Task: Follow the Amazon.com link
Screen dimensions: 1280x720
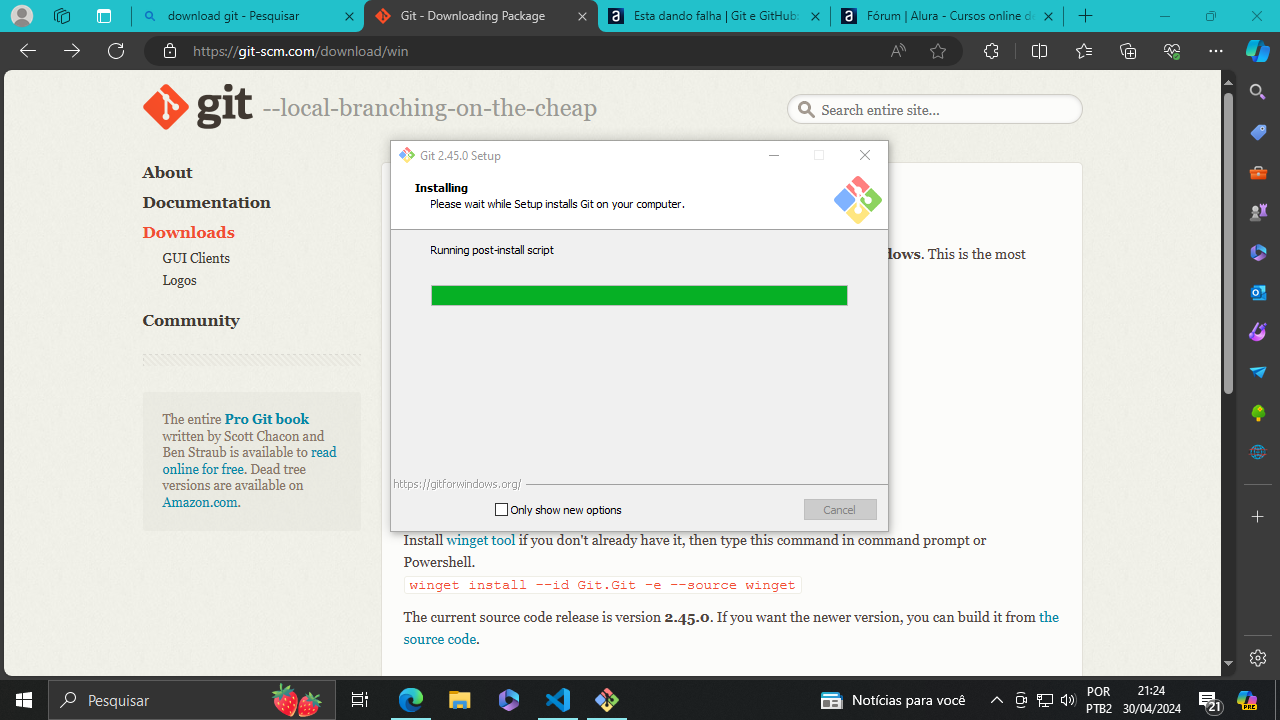Action: point(200,502)
